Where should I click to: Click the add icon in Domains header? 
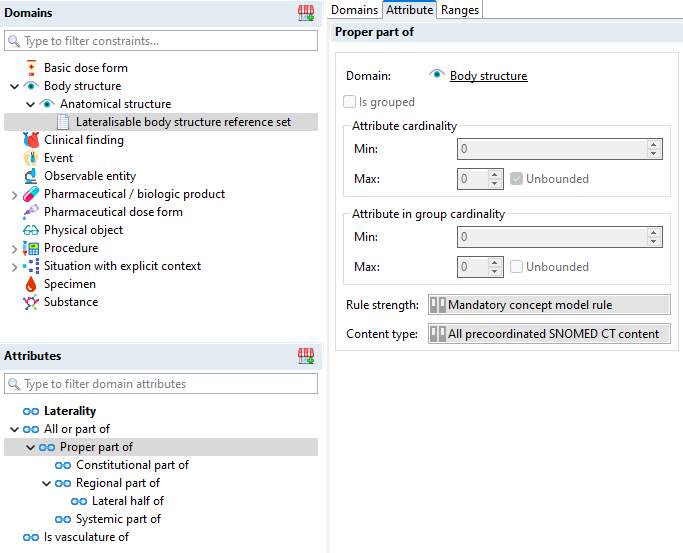(x=306, y=13)
